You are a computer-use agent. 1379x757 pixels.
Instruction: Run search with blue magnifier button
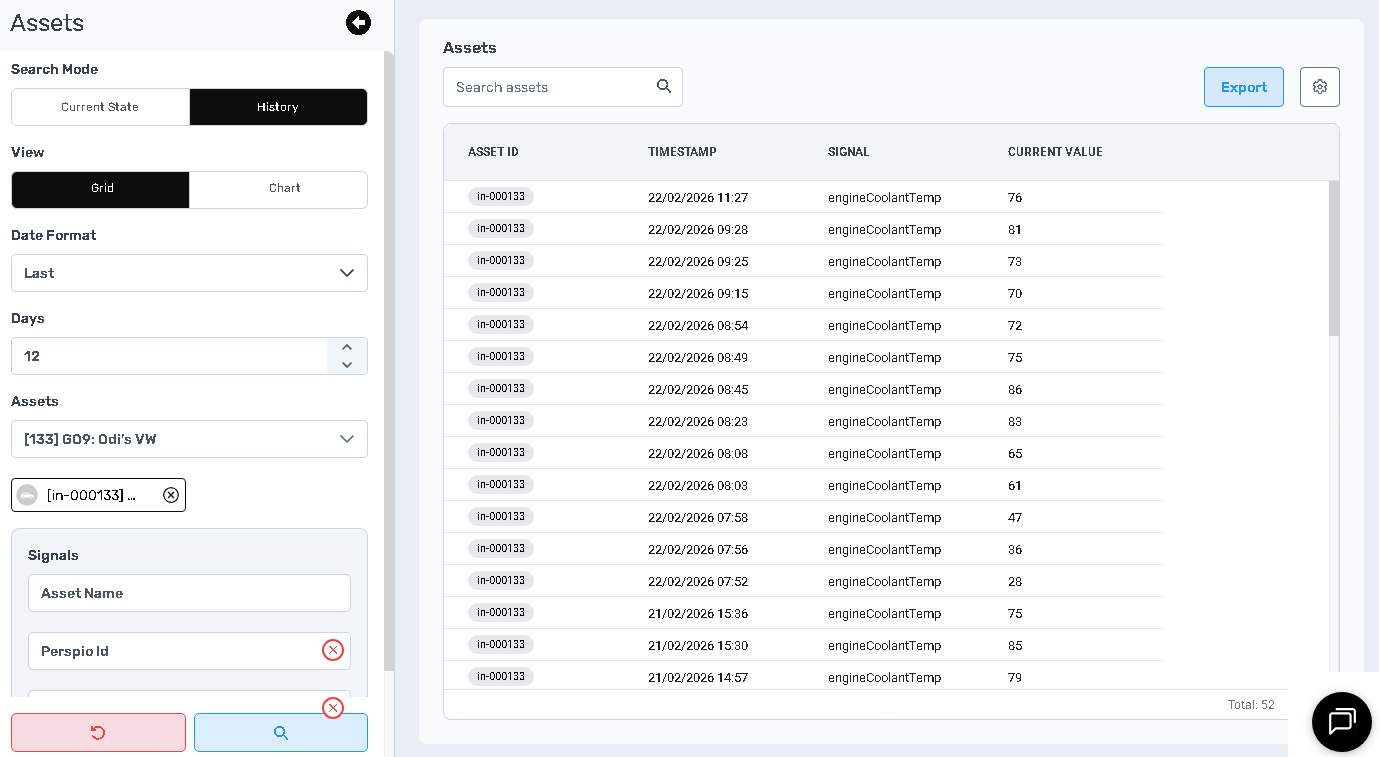click(281, 733)
